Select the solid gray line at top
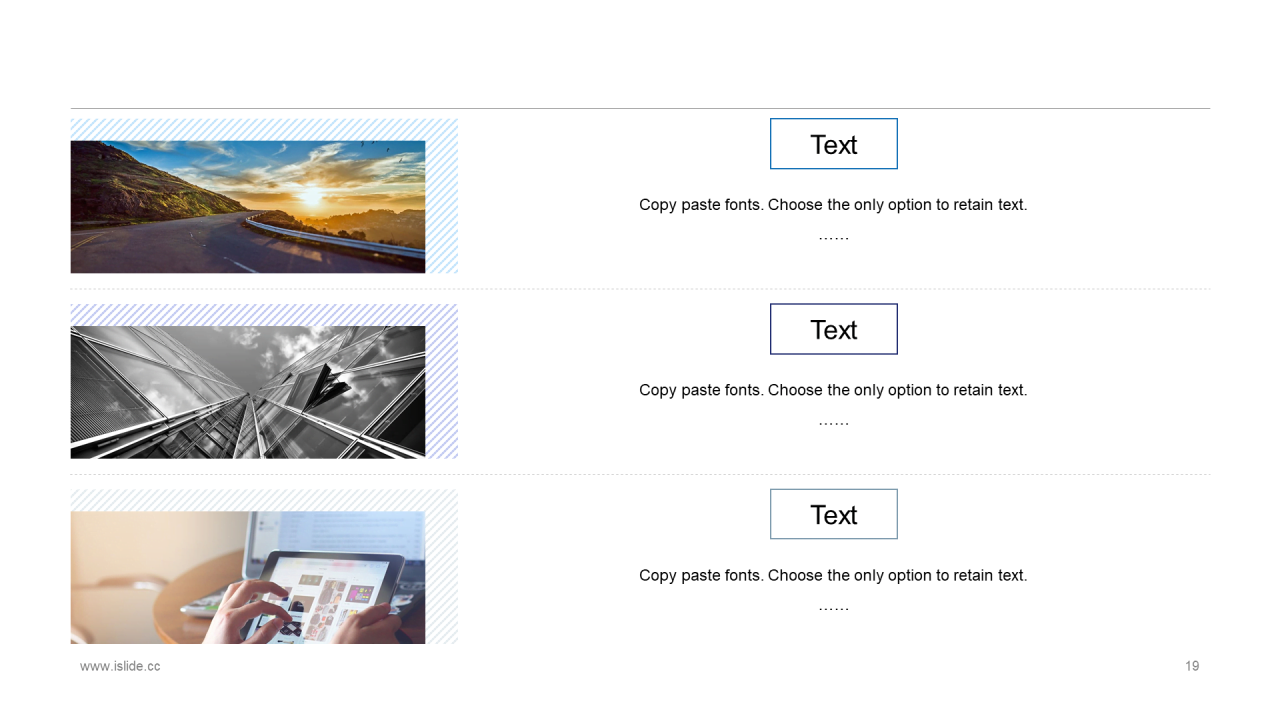Viewport: 1280px width, 720px height. coord(640,108)
